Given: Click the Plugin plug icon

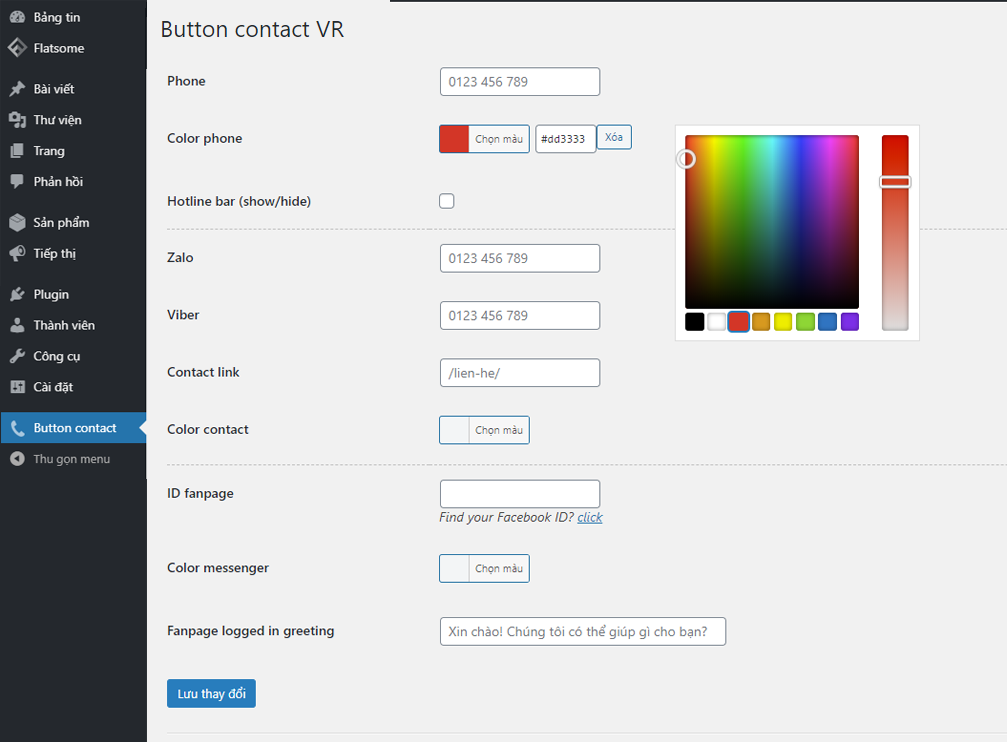Looking at the screenshot, I should tap(17, 294).
